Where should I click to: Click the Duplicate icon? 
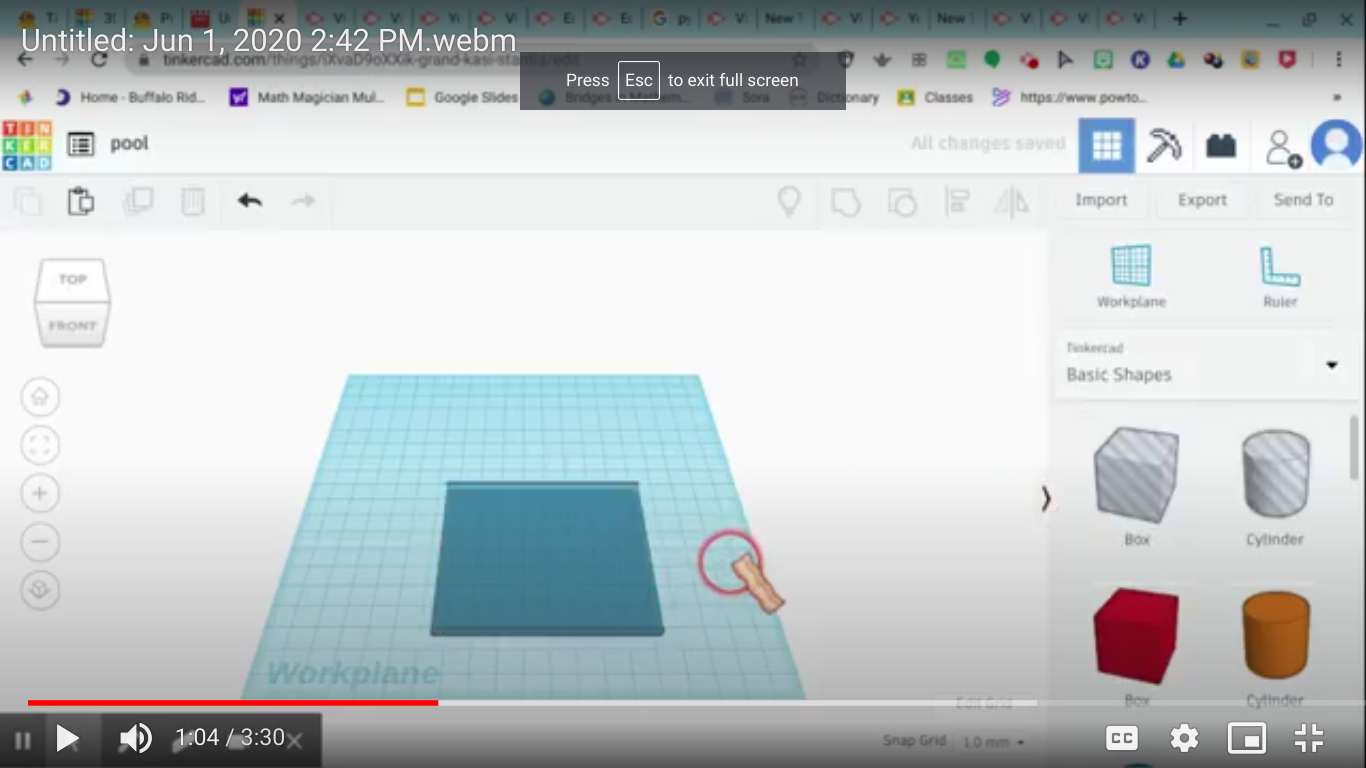[137, 201]
